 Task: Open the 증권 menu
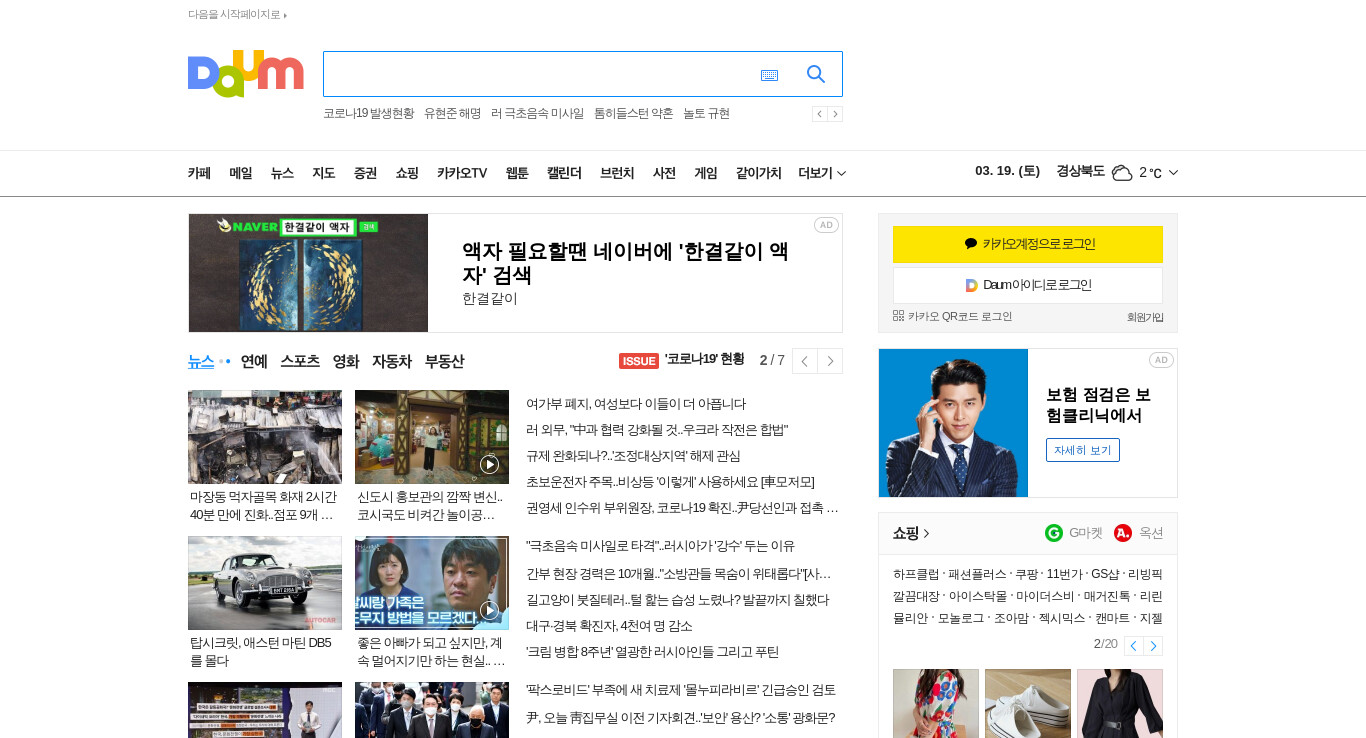tap(365, 173)
